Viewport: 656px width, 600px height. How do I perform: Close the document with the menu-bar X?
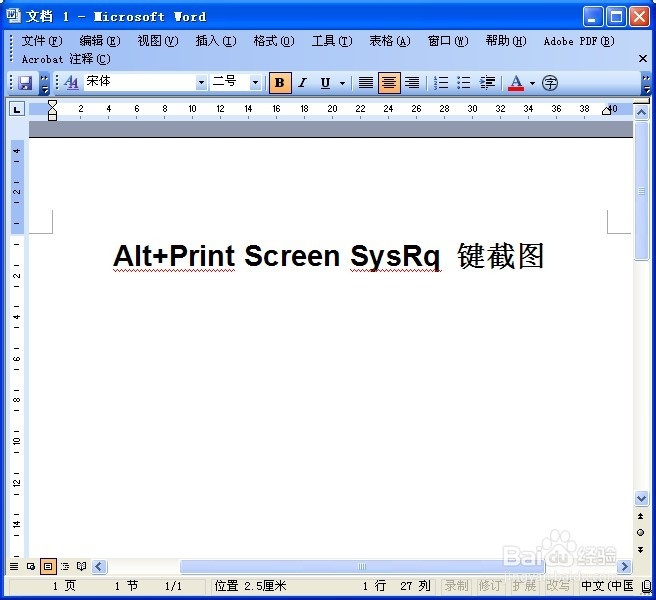(643, 59)
